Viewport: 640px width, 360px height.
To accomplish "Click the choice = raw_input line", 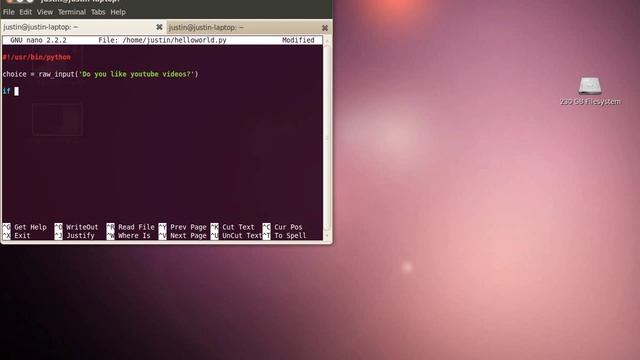I will point(100,74).
